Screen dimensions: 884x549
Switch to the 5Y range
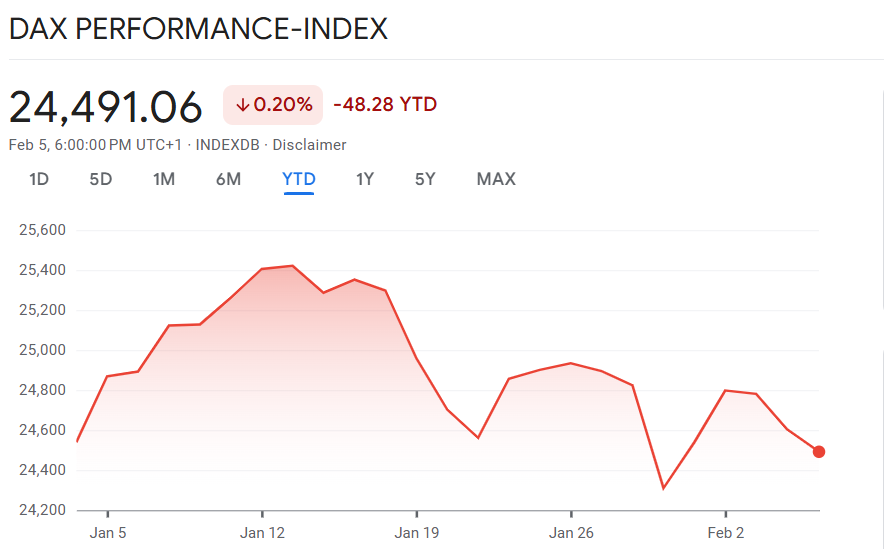click(426, 179)
